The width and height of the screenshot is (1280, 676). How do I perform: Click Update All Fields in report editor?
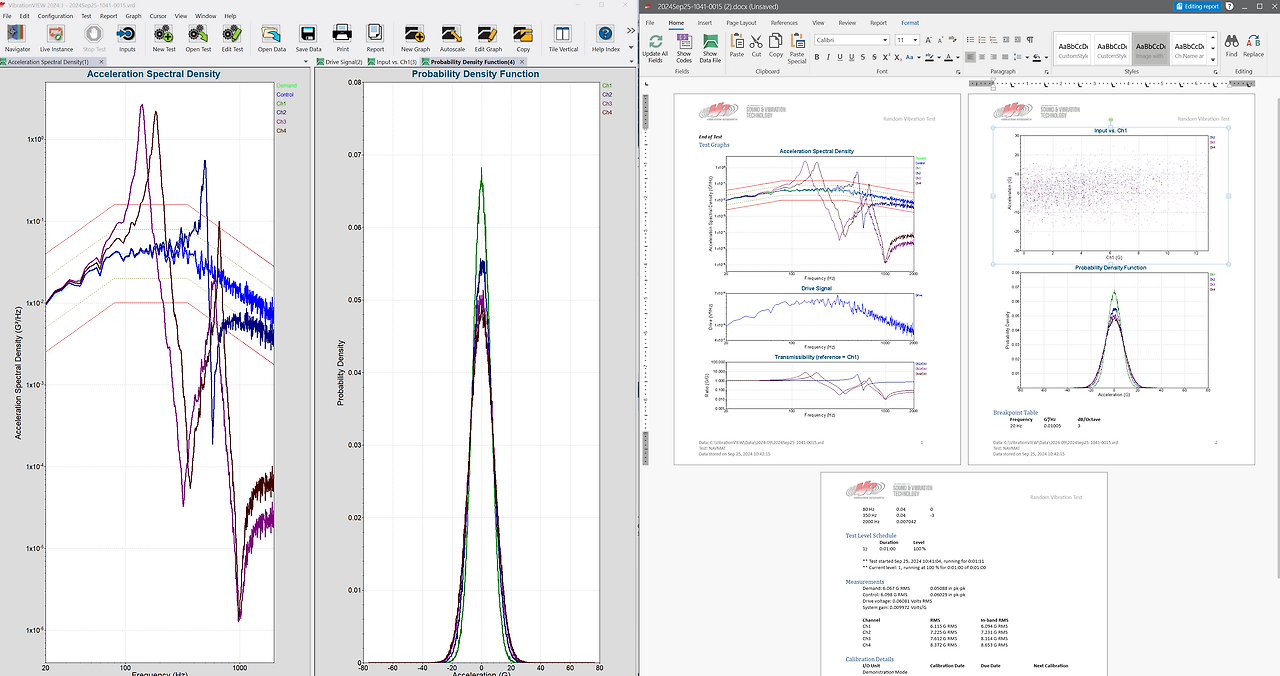tap(655, 50)
